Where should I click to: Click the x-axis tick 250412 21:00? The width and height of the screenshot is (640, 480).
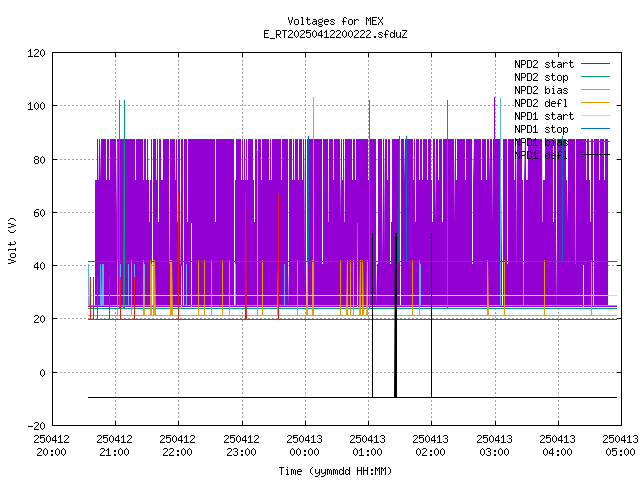click(x=115, y=446)
